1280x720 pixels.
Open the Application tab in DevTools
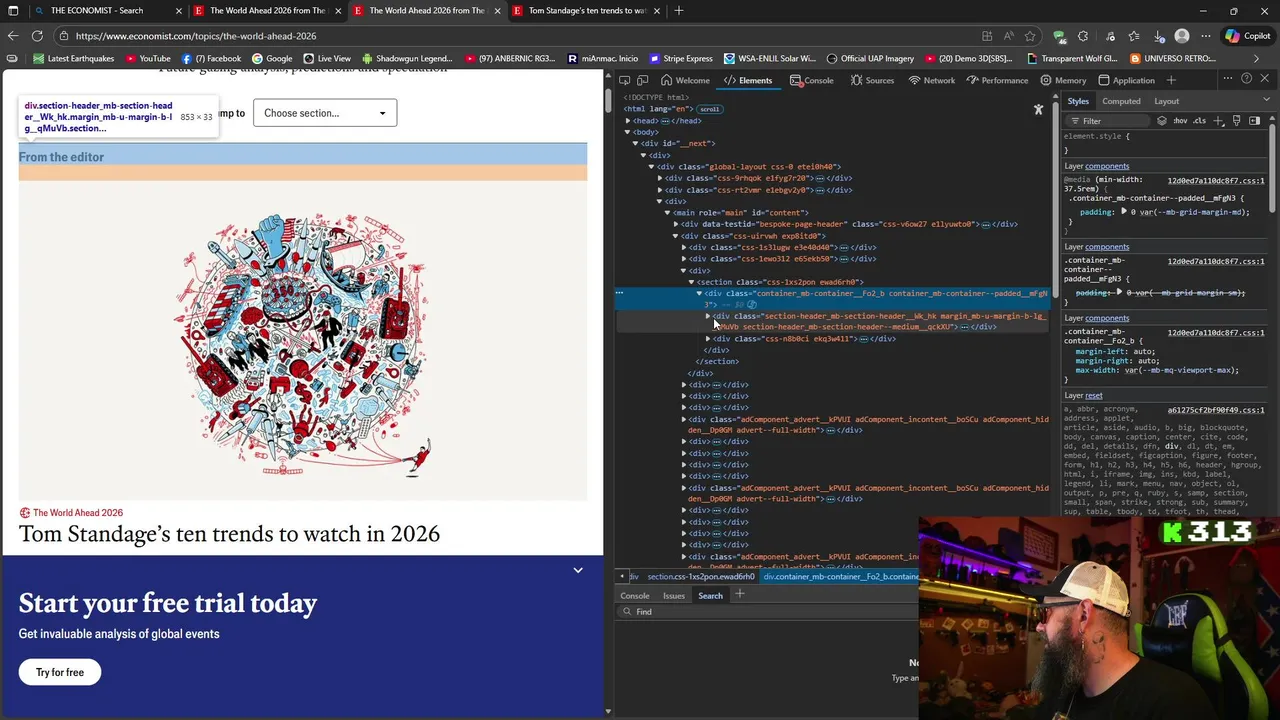pos(1126,80)
